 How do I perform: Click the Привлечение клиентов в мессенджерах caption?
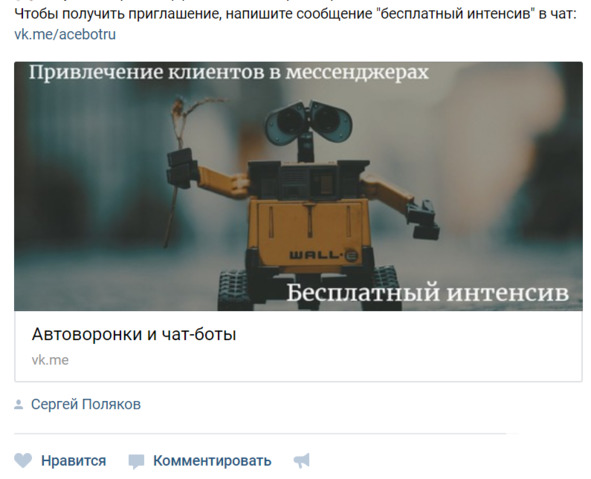tap(229, 72)
